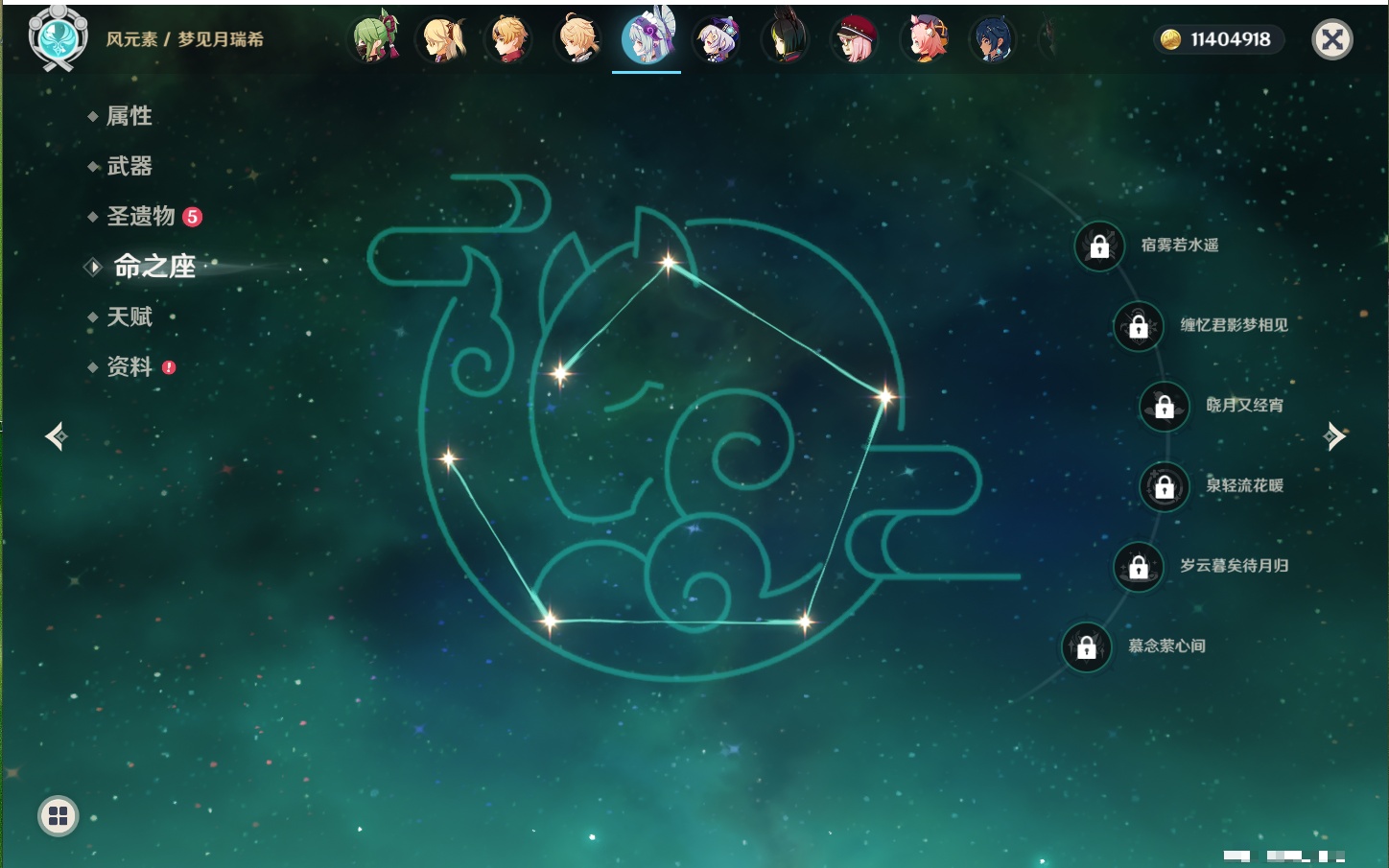Close the character screen with X

point(1332,39)
